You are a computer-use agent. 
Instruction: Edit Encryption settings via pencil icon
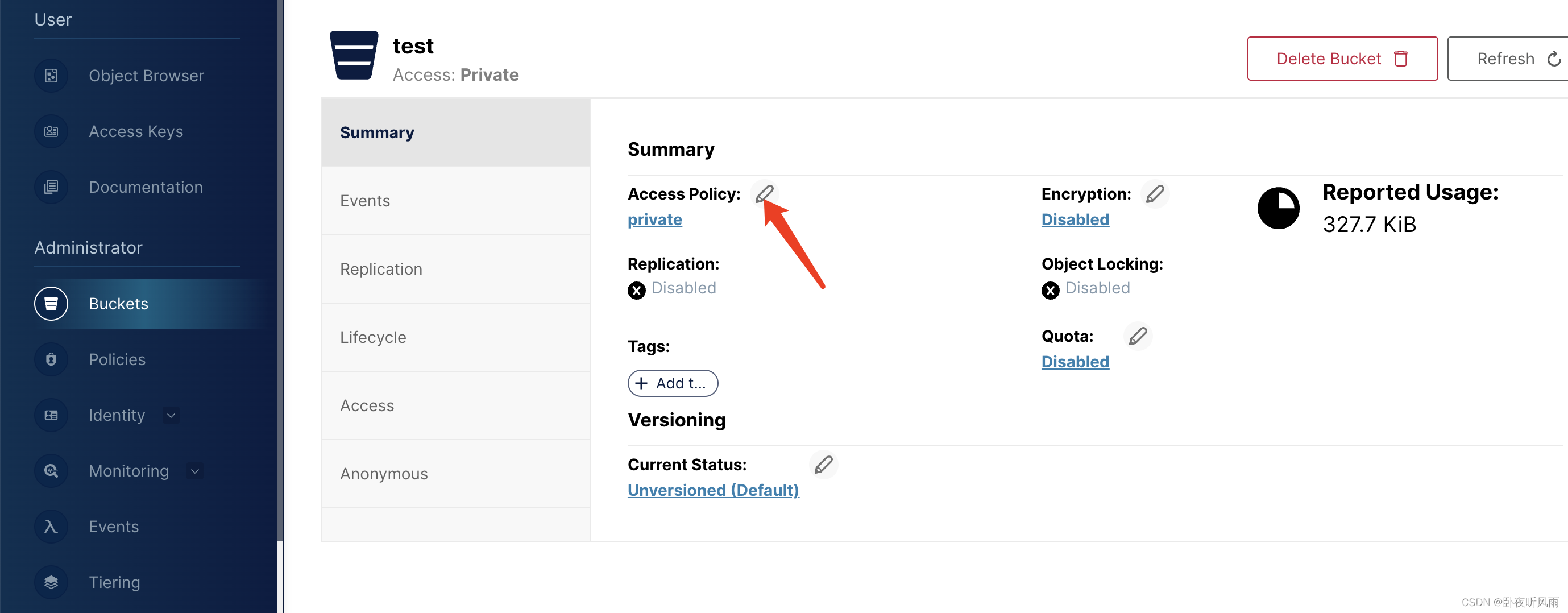pos(1155,193)
